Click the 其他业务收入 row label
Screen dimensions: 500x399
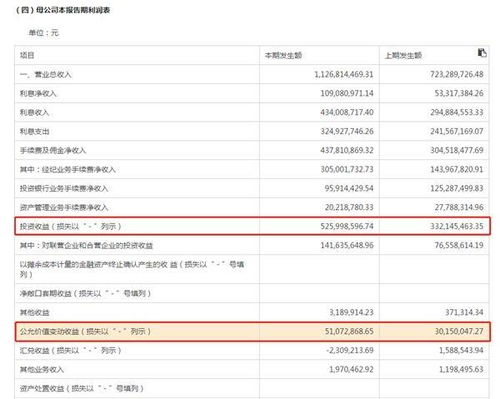click(x=42, y=369)
